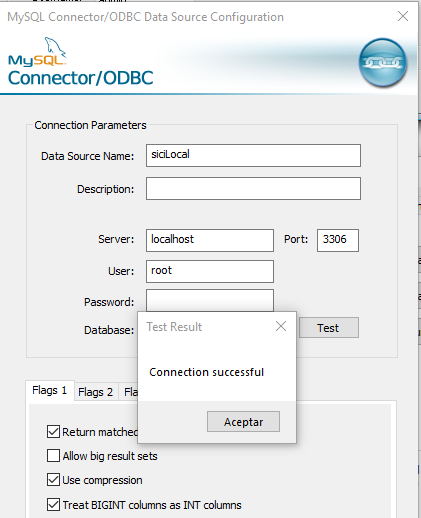
Task: Click the Connection successful message text
Action: 207,372
